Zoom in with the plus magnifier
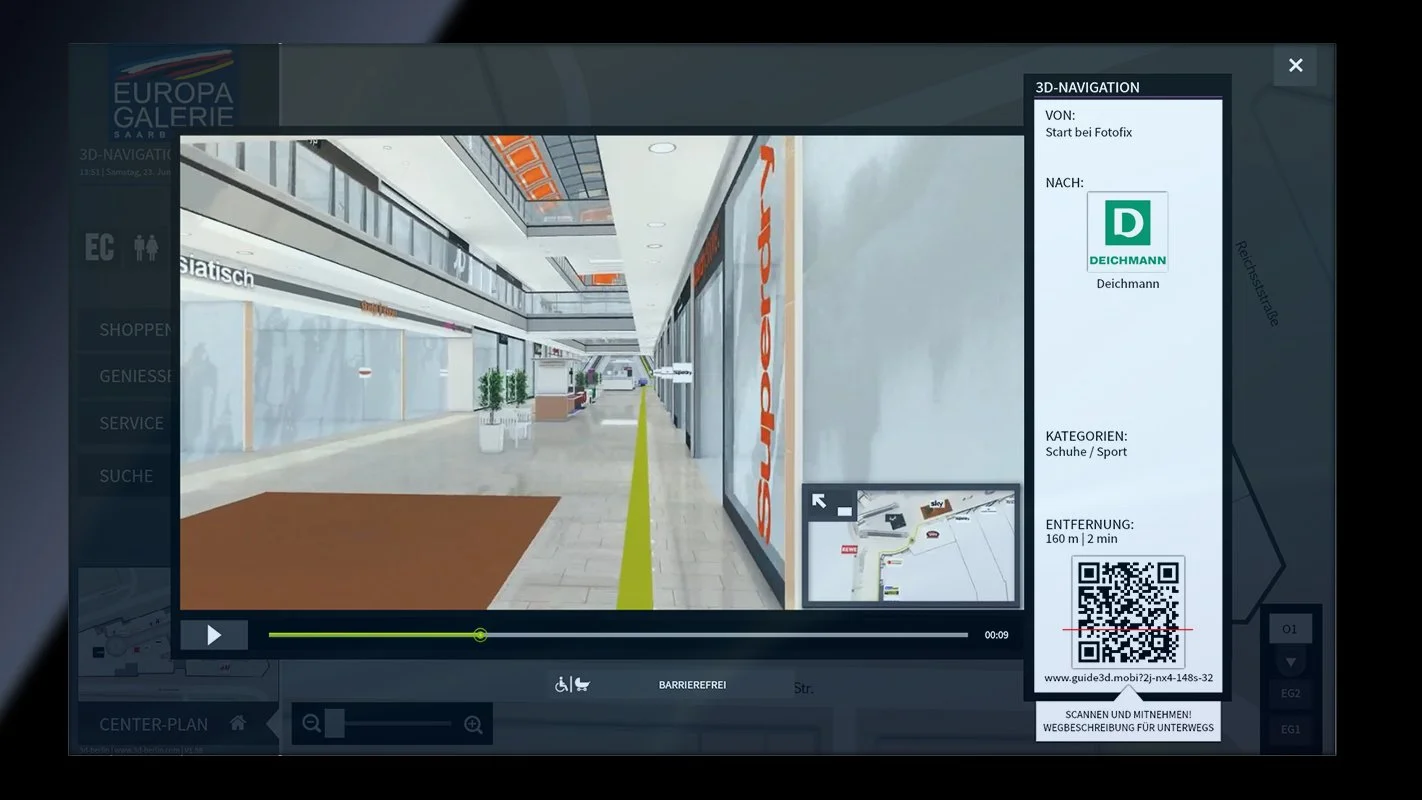1422x800 pixels. [473, 724]
